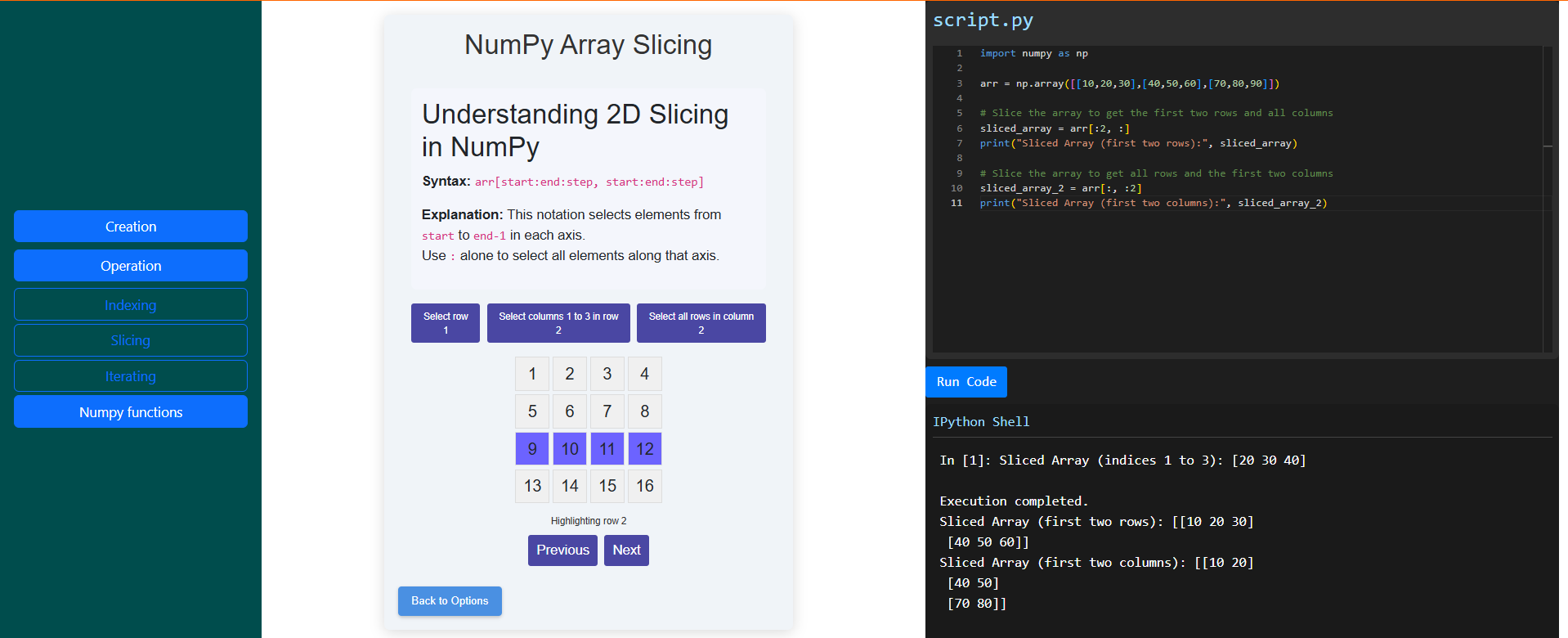
Task: Click grid cell 4
Action: (645, 374)
